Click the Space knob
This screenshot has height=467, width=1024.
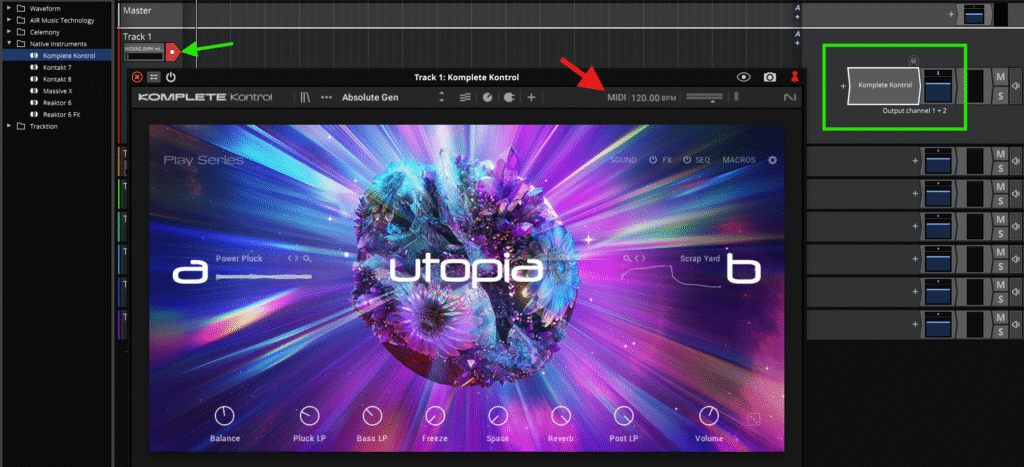click(x=498, y=415)
